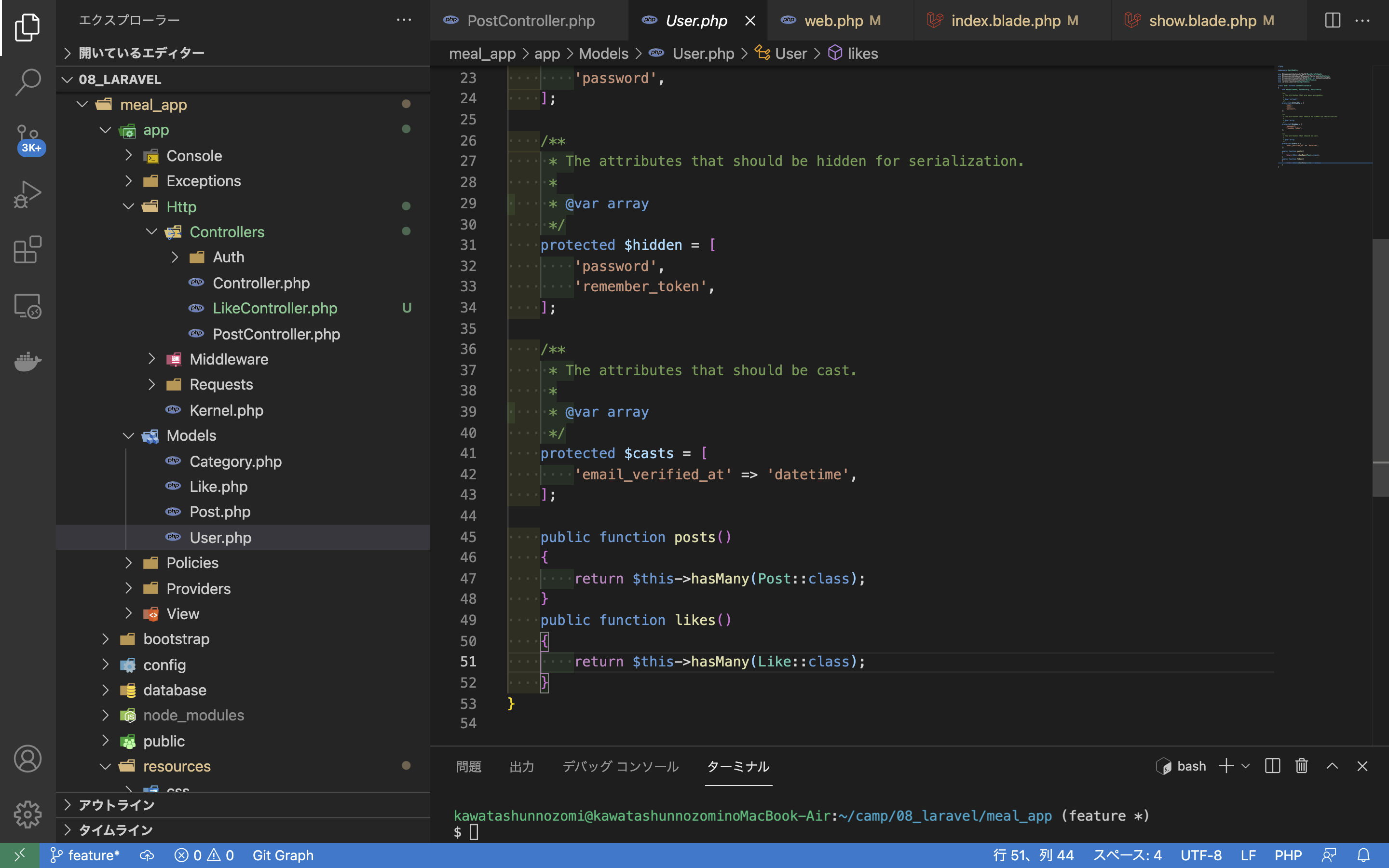1389x868 pixels.
Task: Switch to the デバッグ コンソール panel tab
Action: click(x=620, y=766)
